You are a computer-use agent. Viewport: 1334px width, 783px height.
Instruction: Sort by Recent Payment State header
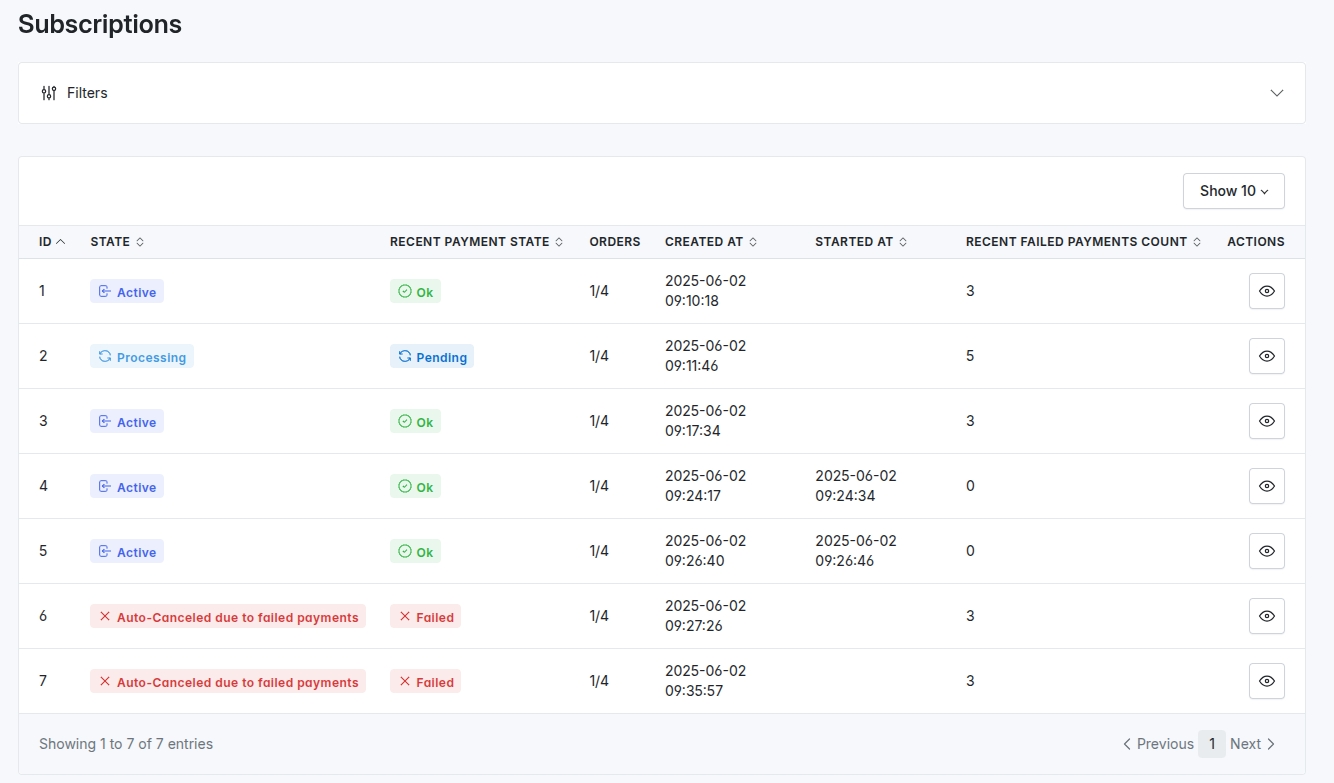click(x=476, y=242)
